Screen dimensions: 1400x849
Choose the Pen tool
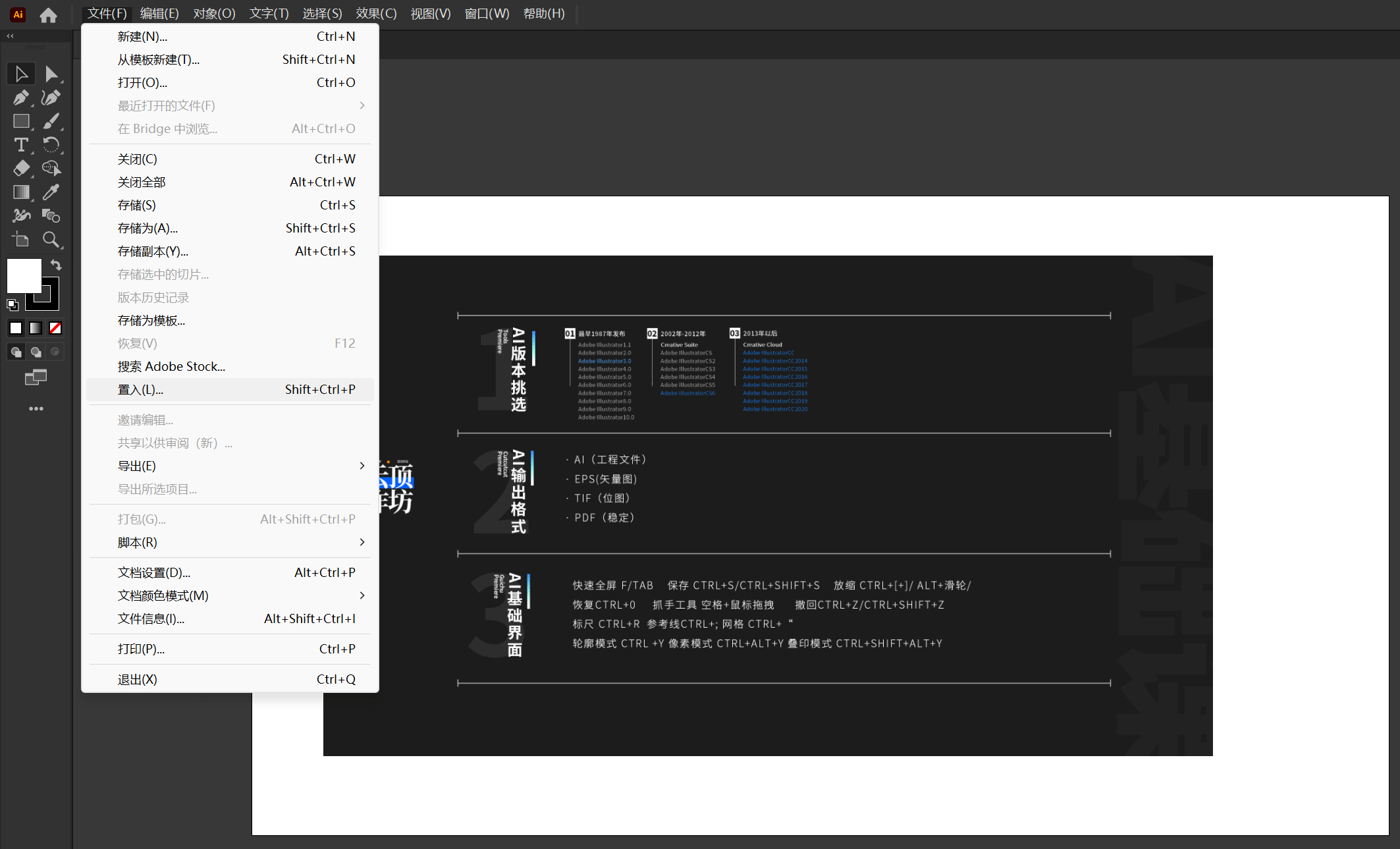coord(21,97)
